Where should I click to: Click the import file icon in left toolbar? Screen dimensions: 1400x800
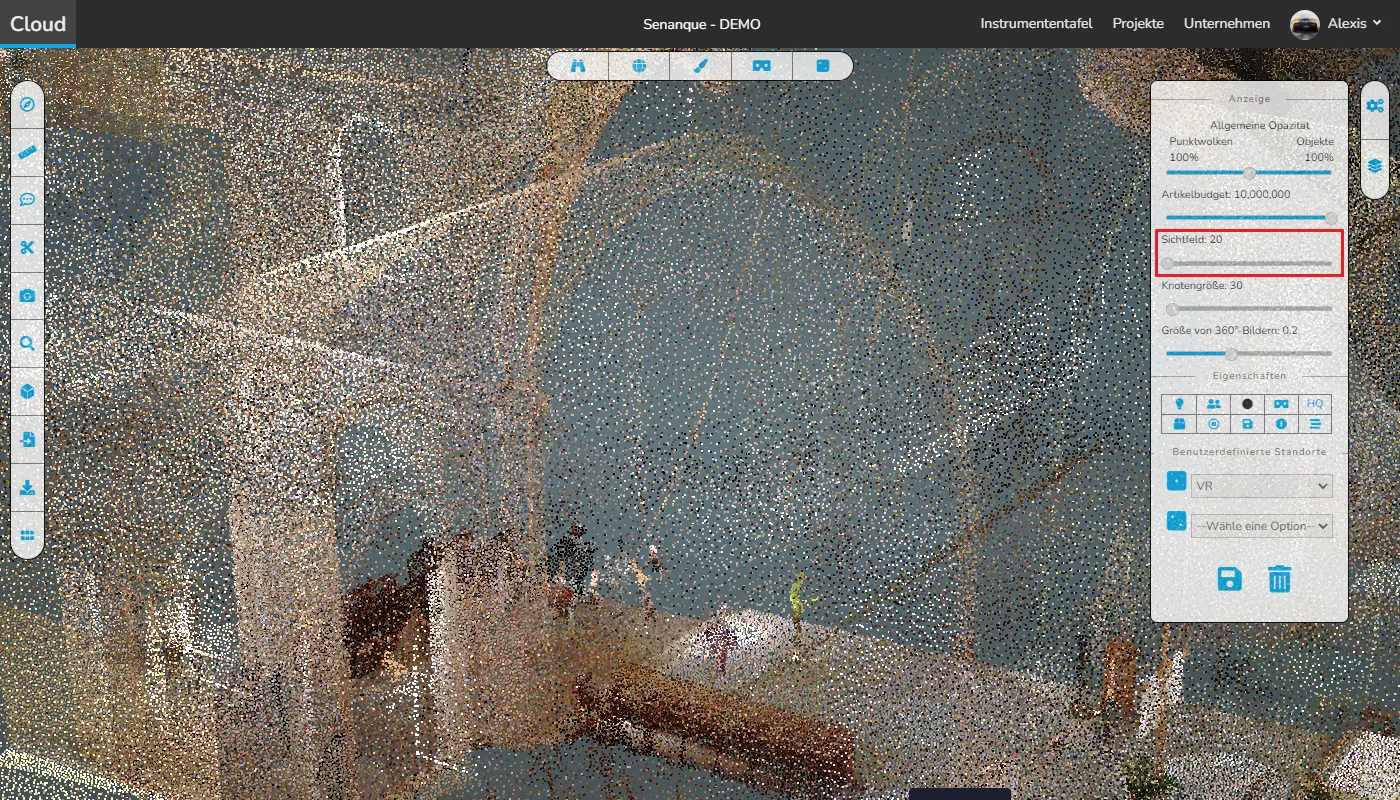coord(27,439)
